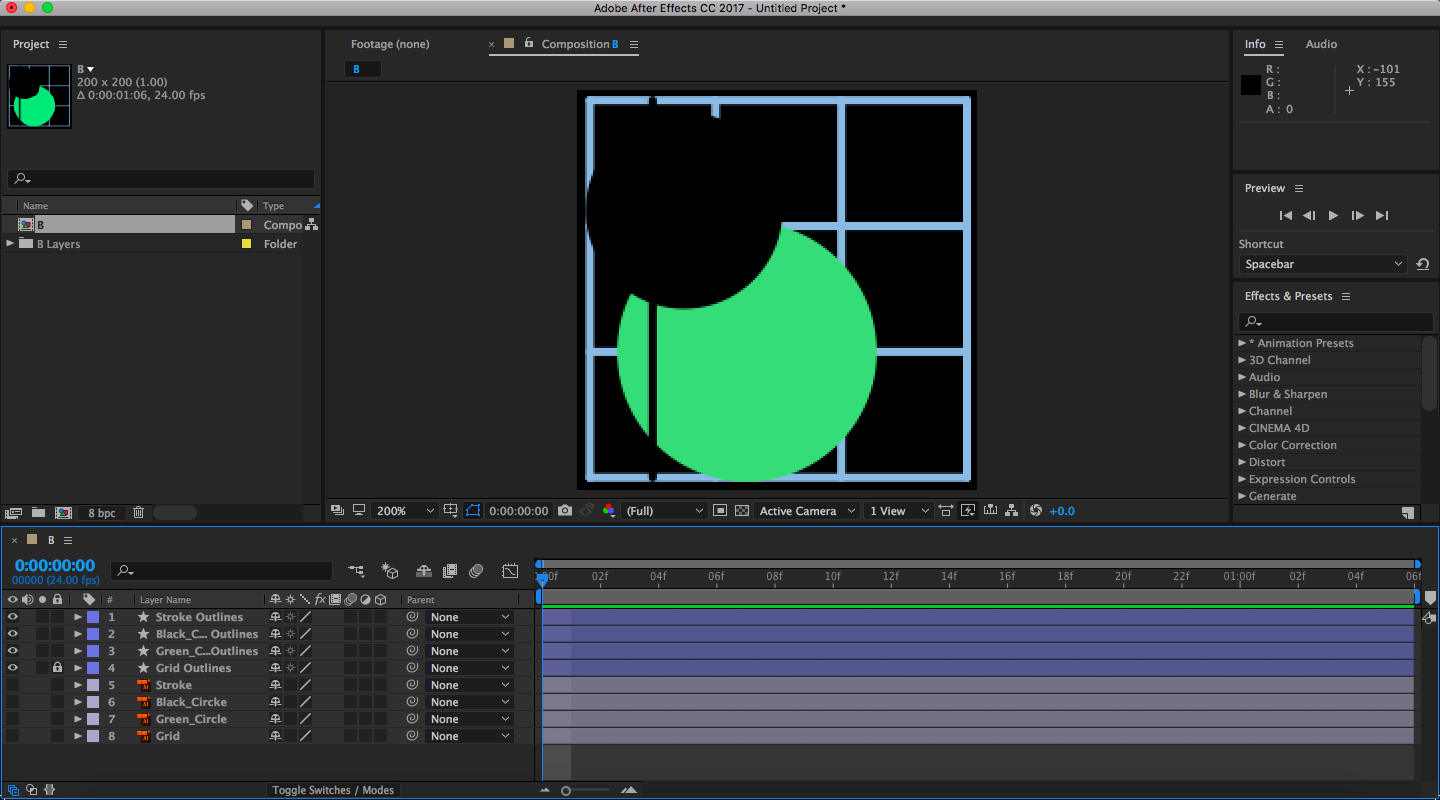The height and width of the screenshot is (800, 1440).
Task: Toggle the hide shy layers icon in timeline
Action: pyautogui.click(x=424, y=571)
